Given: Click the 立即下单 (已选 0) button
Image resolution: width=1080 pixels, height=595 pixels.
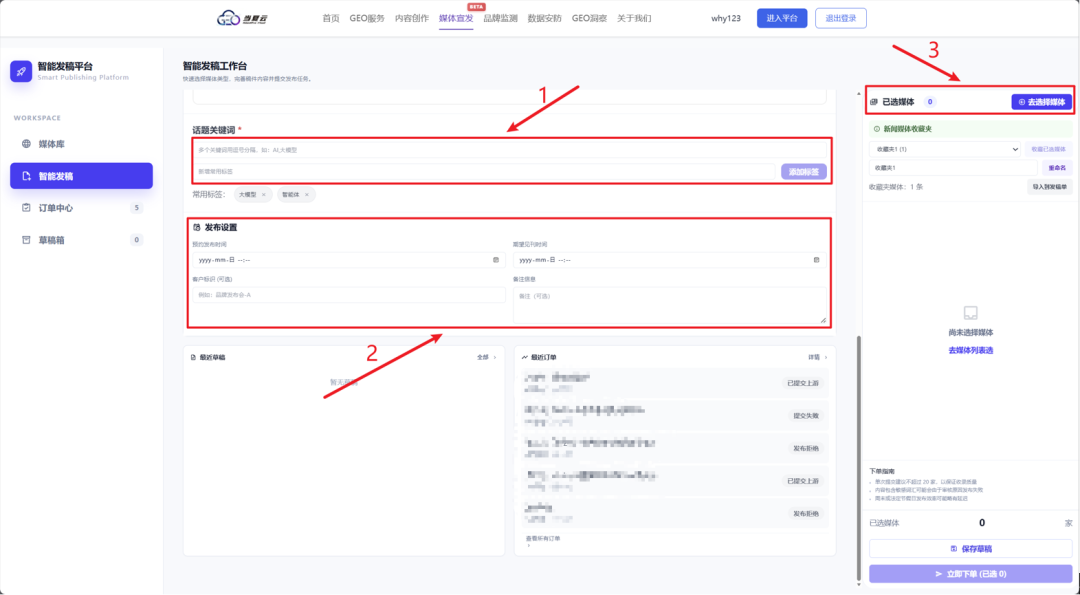Looking at the screenshot, I should [x=970, y=574].
